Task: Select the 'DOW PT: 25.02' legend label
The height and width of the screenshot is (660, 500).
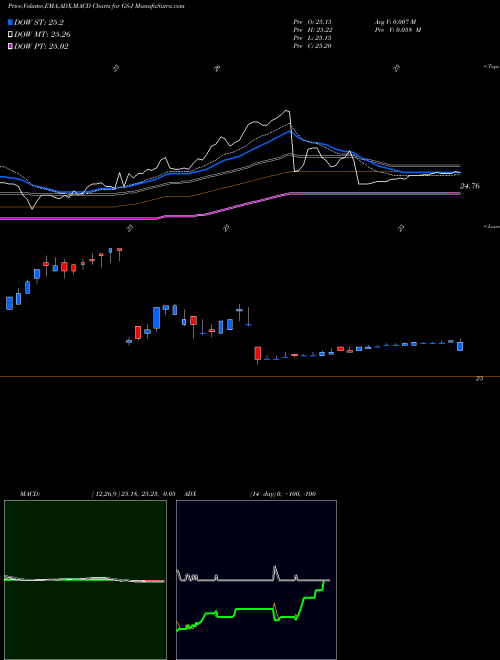Action: pyautogui.click(x=41, y=46)
